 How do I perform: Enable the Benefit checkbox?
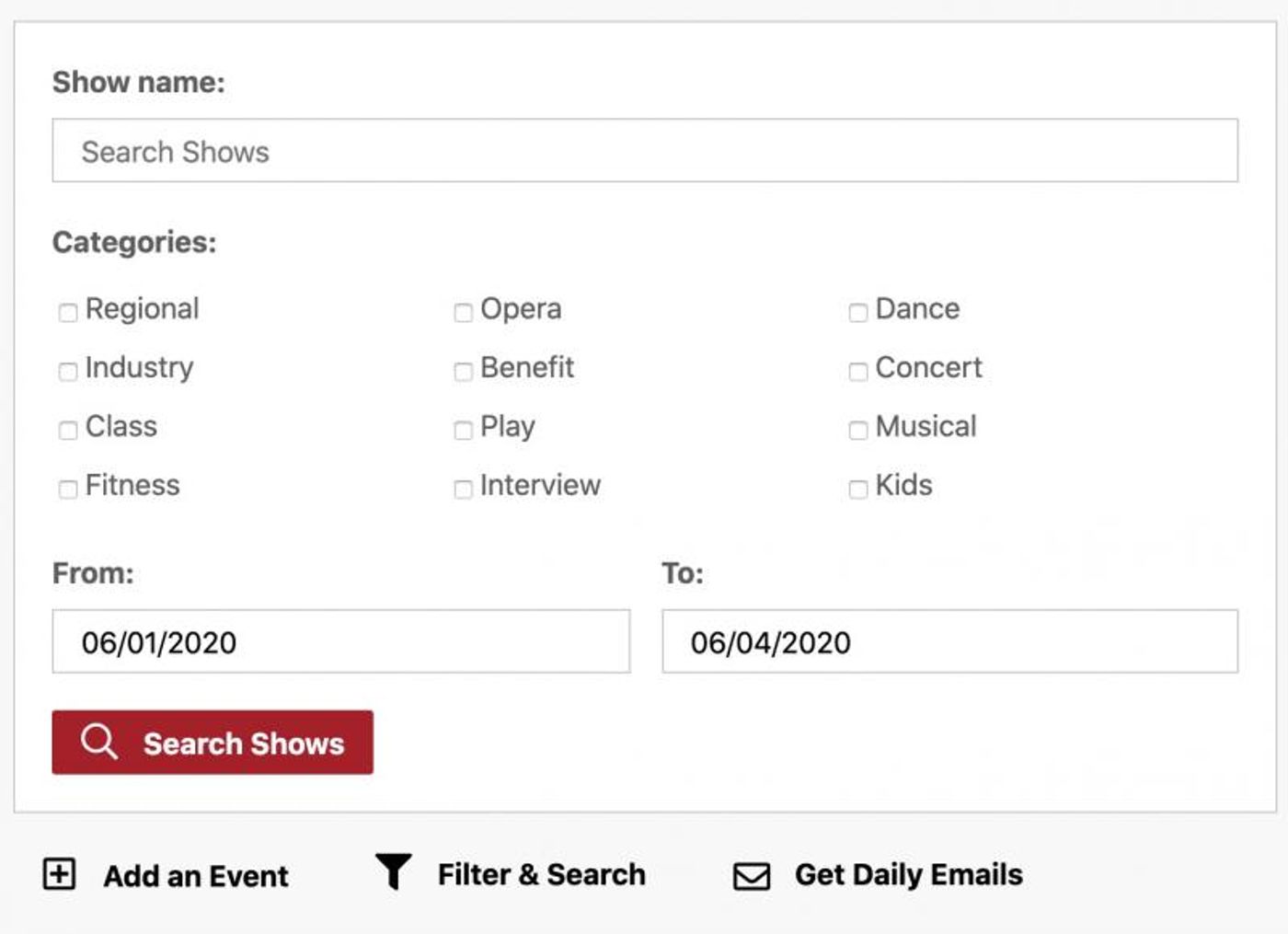(463, 372)
